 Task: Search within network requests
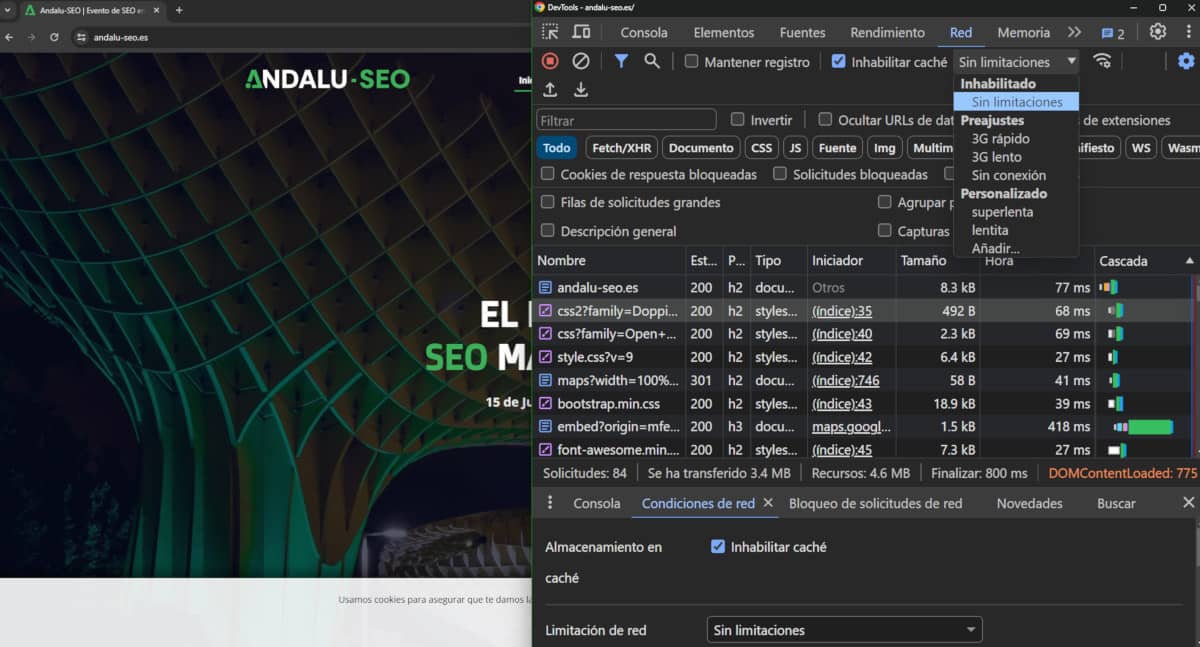tap(651, 61)
